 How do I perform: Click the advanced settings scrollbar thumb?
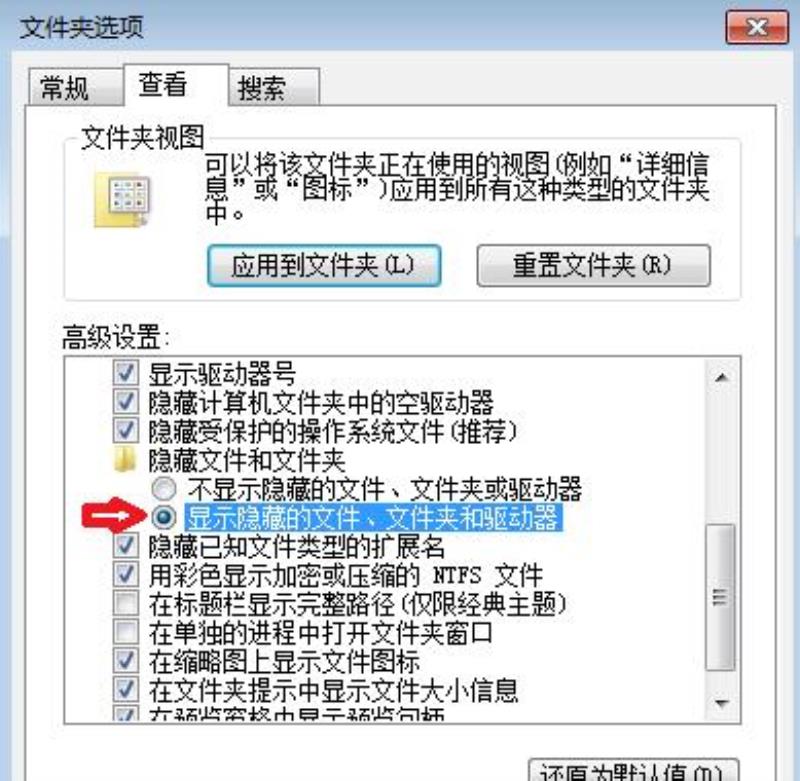coord(721,597)
